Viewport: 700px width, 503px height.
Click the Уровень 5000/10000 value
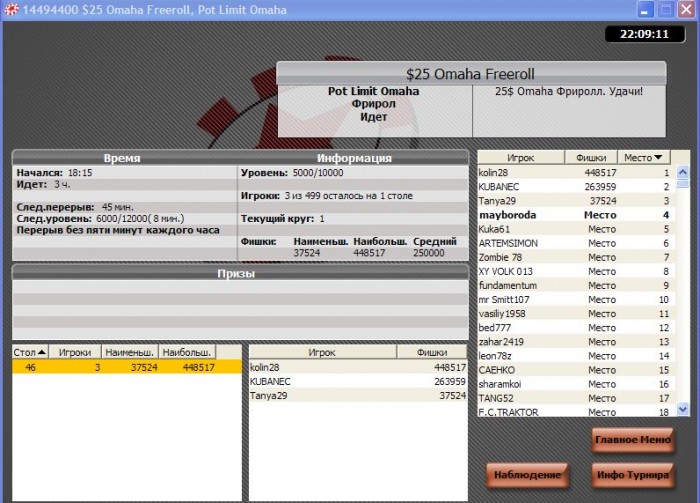pos(318,173)
